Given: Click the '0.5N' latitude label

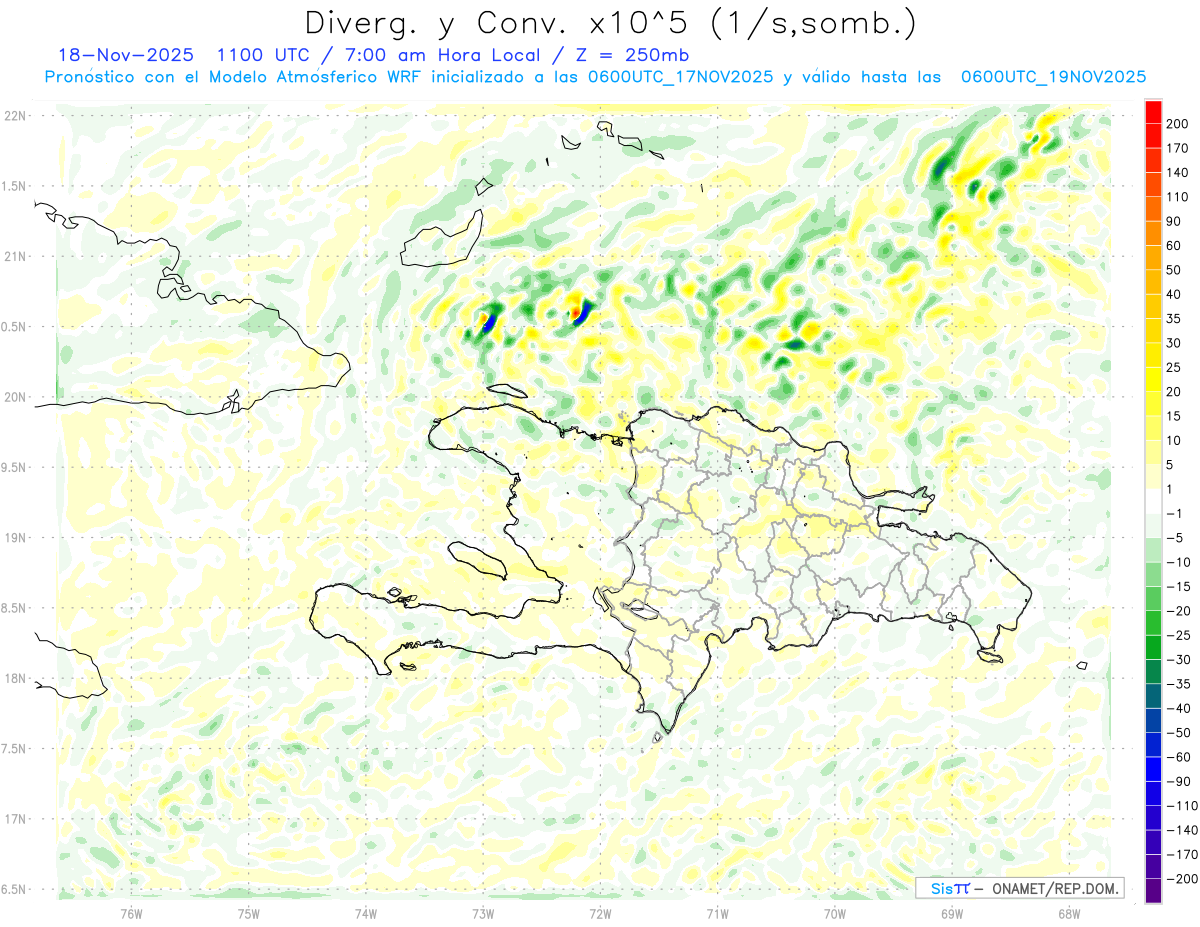Looking at the screenshot, I should tap(15, 327).
